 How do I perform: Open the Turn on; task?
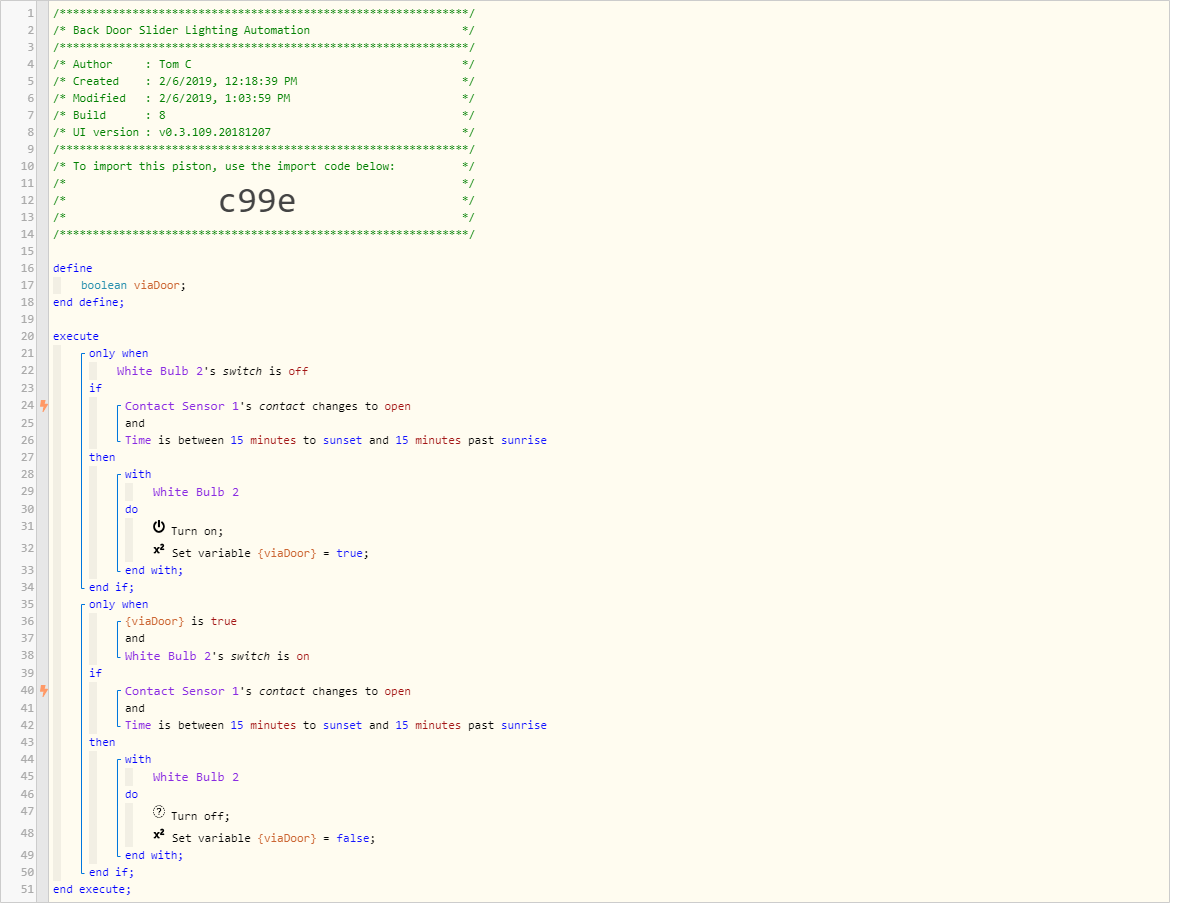pos(197,531)
